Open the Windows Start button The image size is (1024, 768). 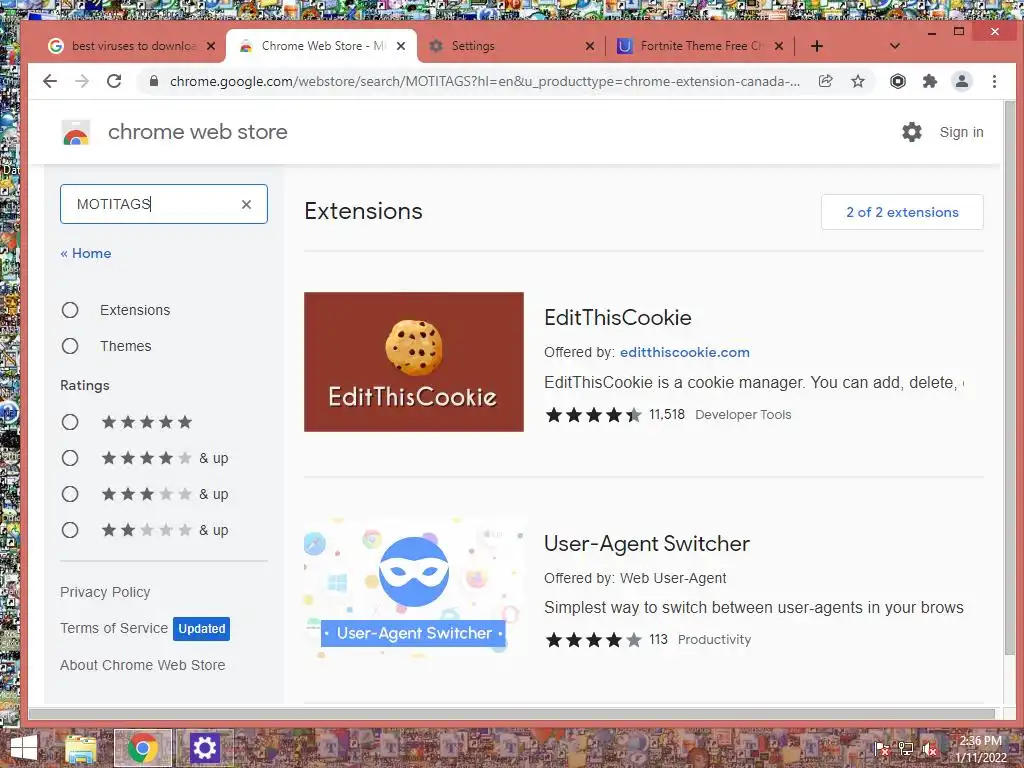24,748
